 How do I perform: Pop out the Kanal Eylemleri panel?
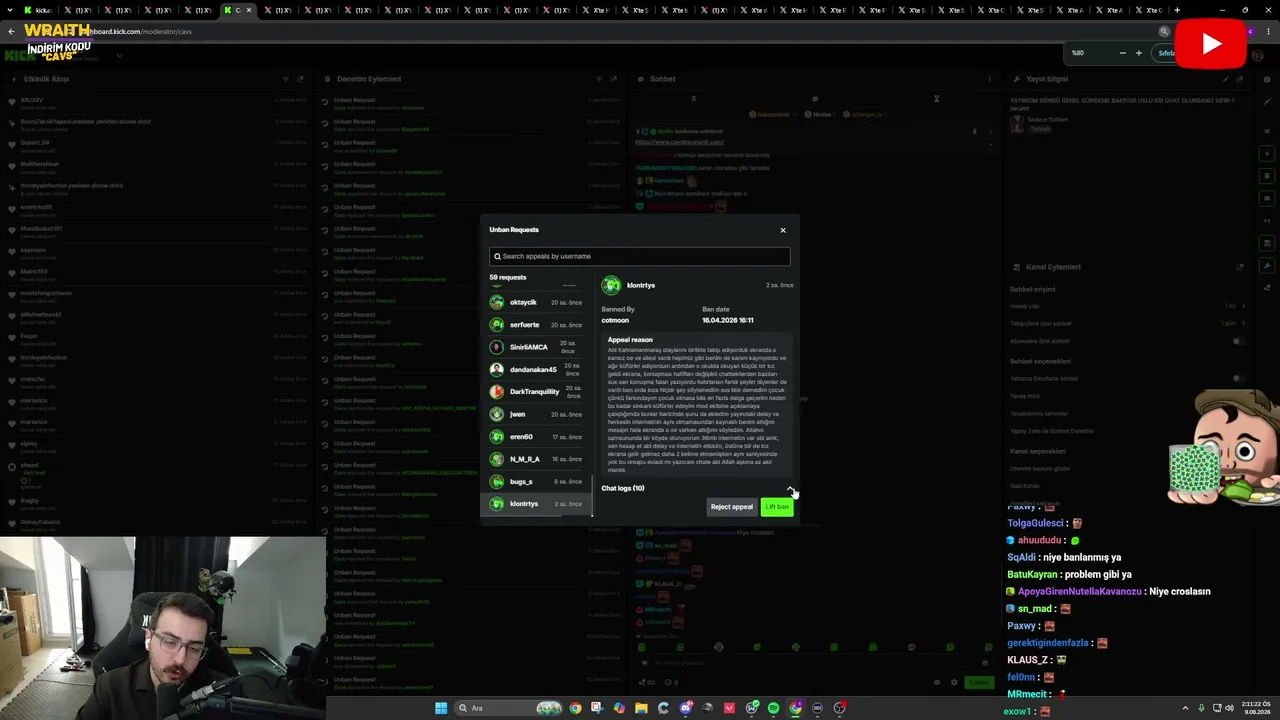1240,267
